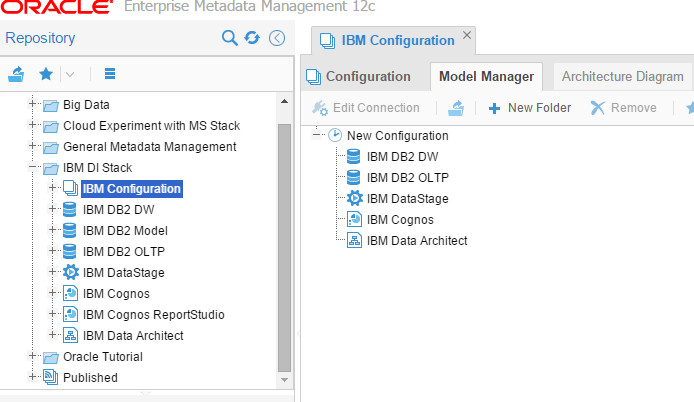
Task: Open the Repository search magnifier
Action: 229,38
